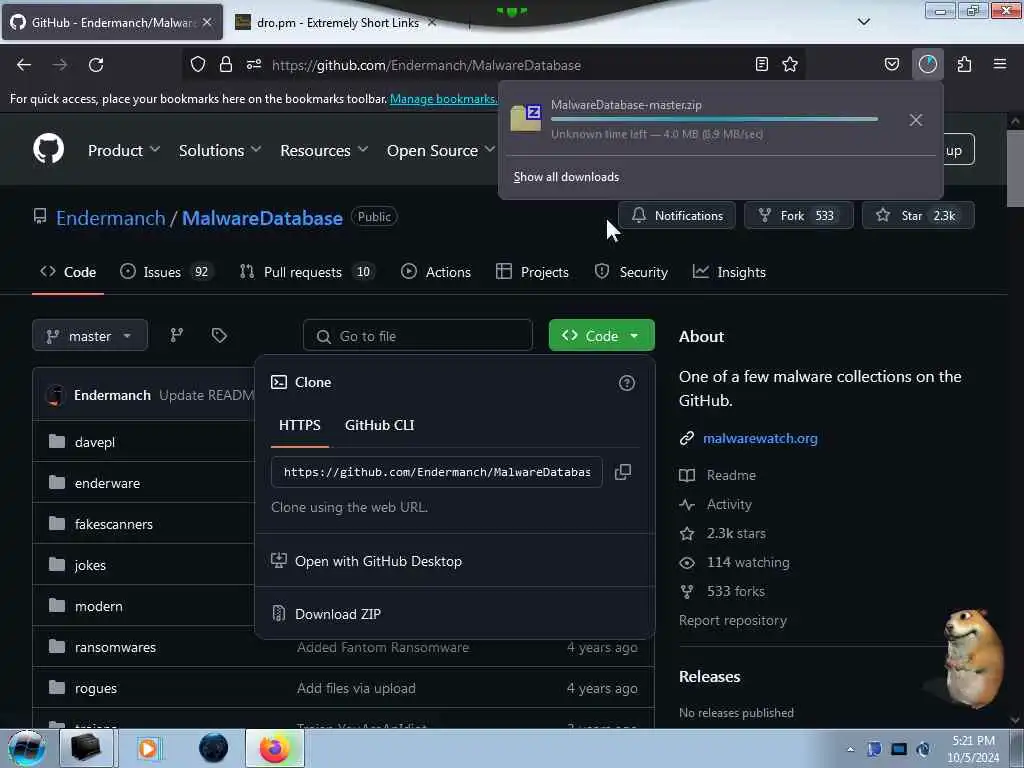Open the Windows Start orb

(27, 748)
